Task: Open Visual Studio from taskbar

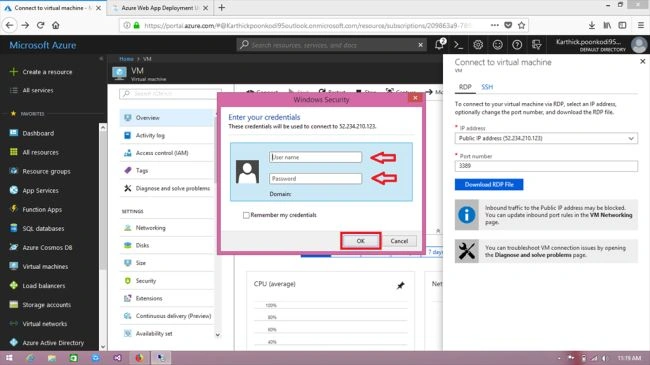Action: [117, 358]
